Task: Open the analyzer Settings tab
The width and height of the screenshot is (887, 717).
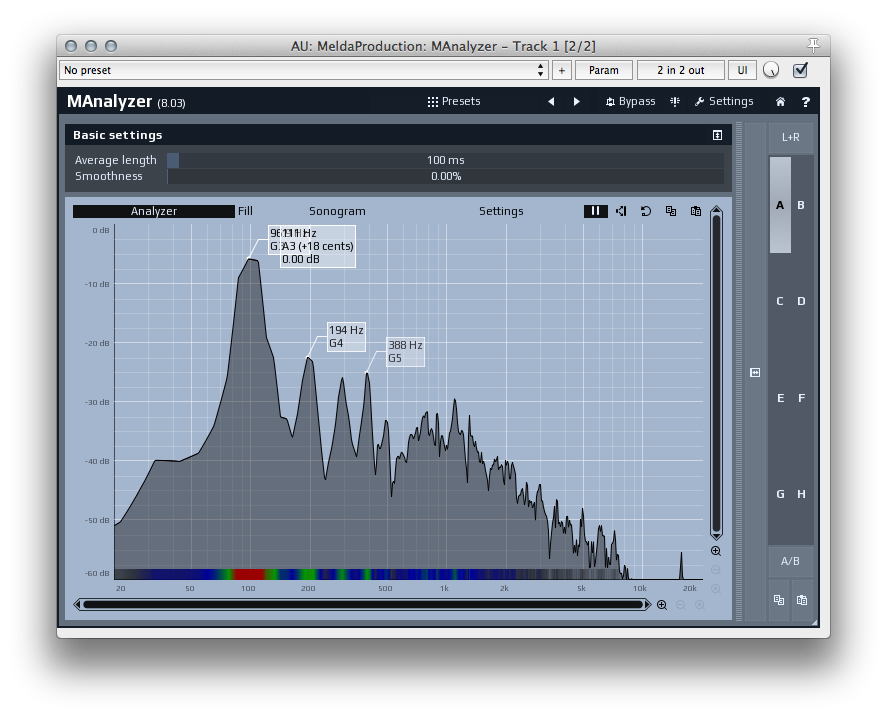Action: (501, 211)
